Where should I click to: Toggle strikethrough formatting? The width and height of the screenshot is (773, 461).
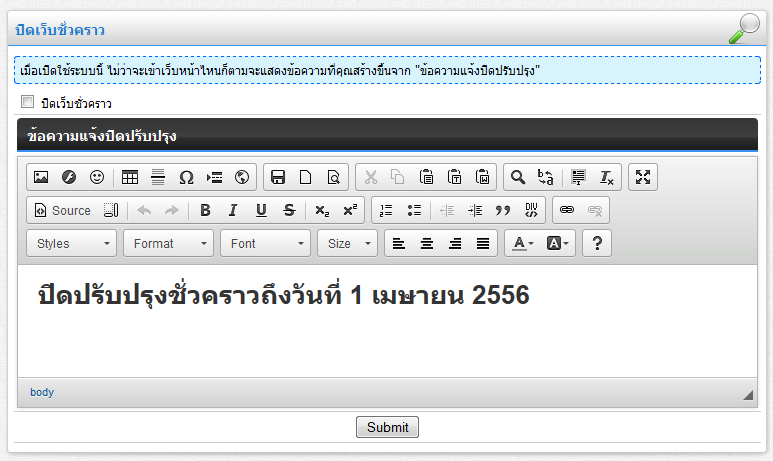coord(289,211)
